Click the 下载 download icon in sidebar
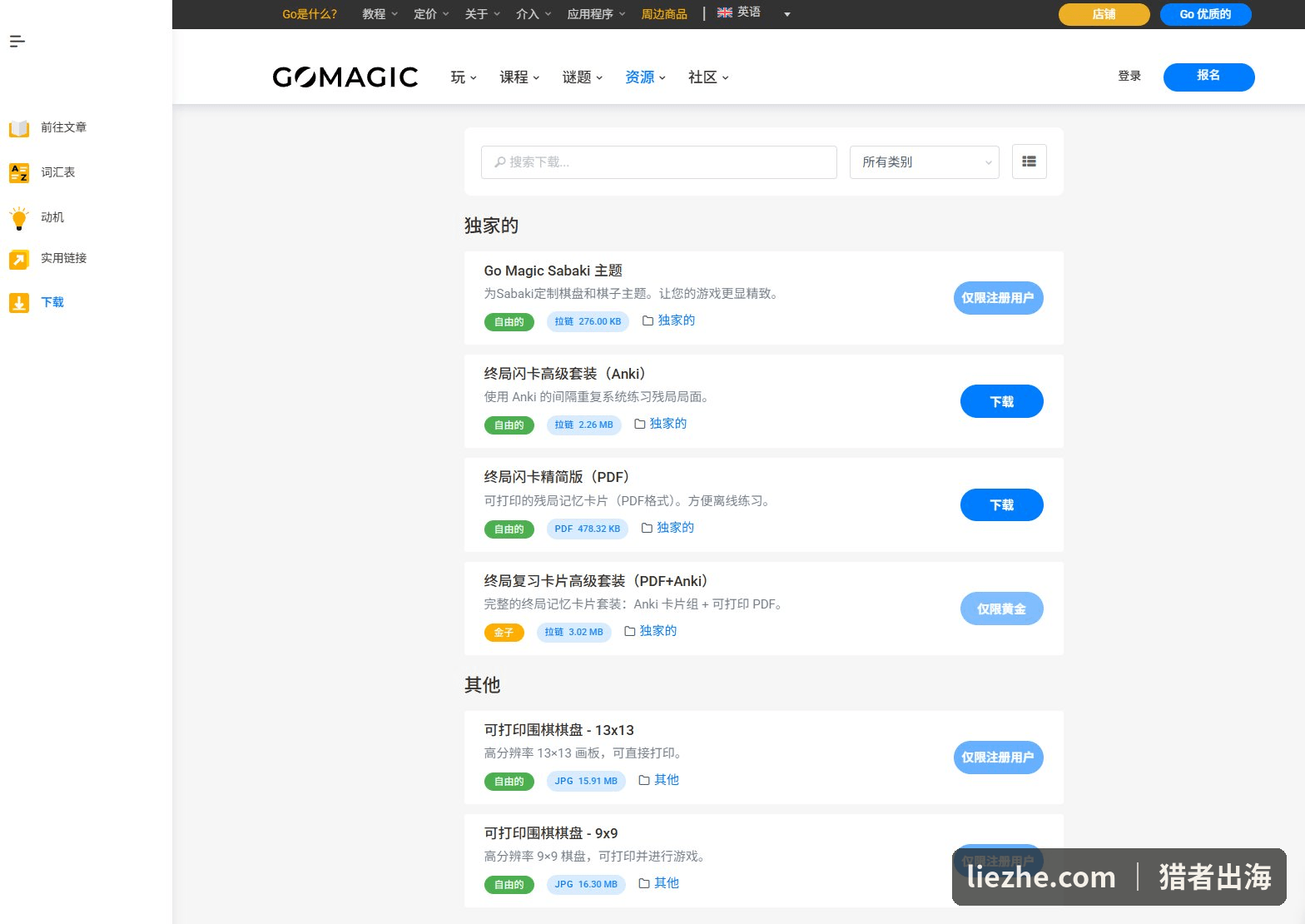 coord(19,303)
